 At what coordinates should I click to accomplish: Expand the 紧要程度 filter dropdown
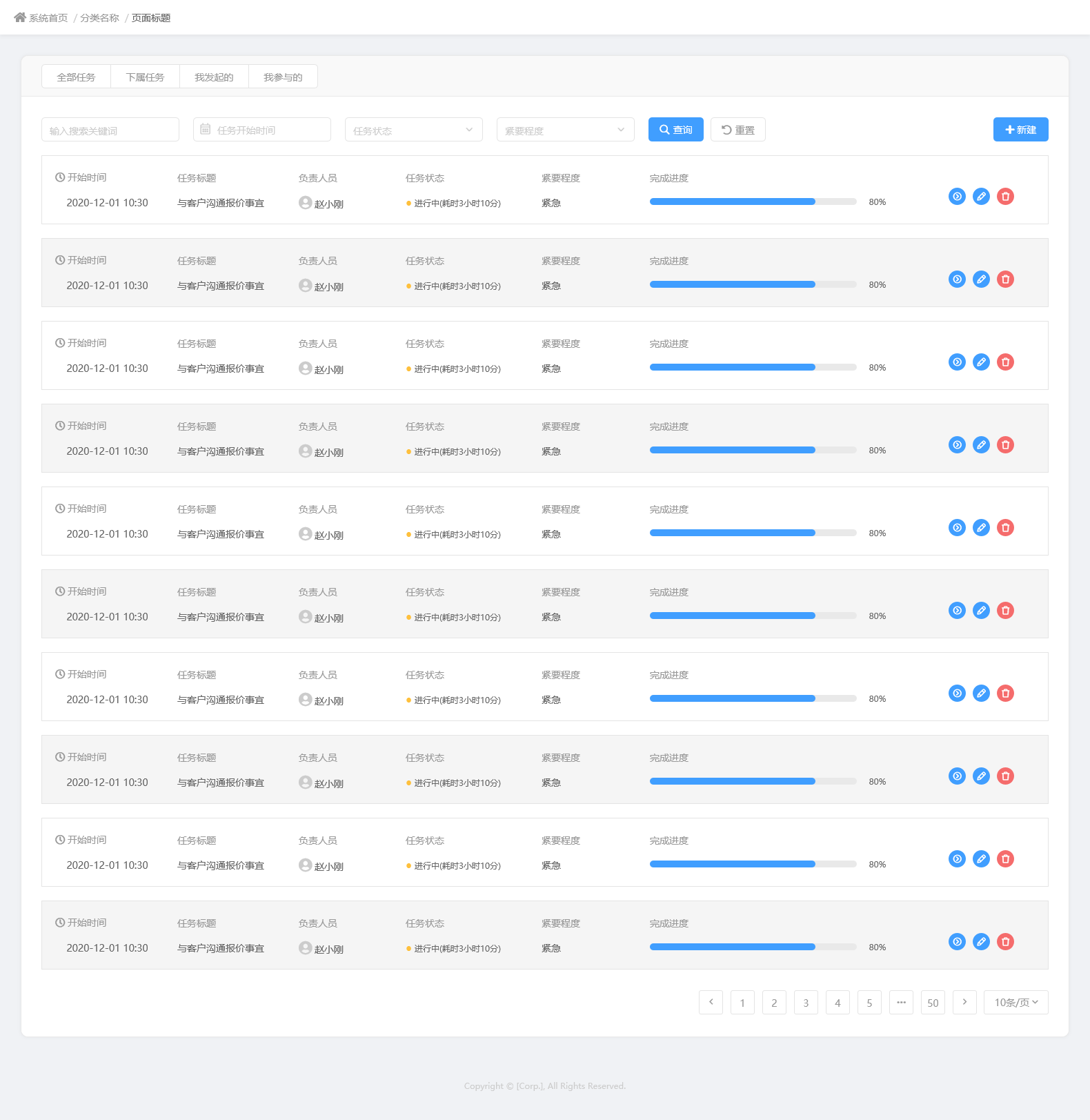(x=566, y=130)
